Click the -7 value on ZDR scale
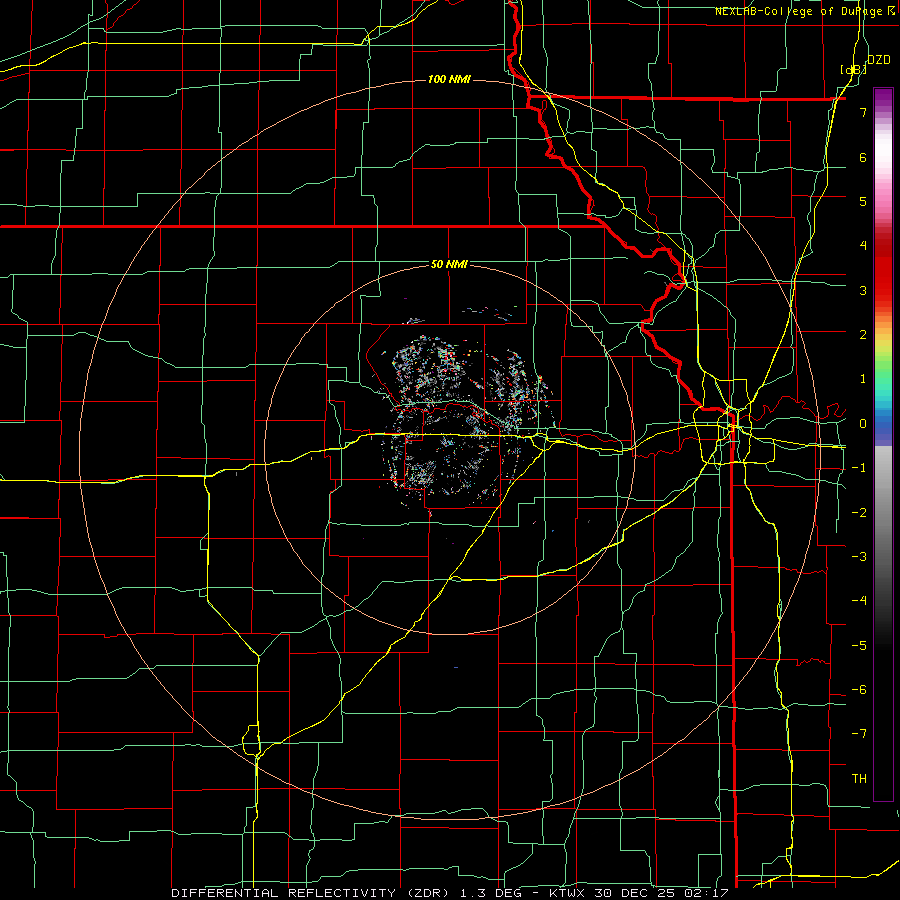900x900 pixels. coord(859,734)
